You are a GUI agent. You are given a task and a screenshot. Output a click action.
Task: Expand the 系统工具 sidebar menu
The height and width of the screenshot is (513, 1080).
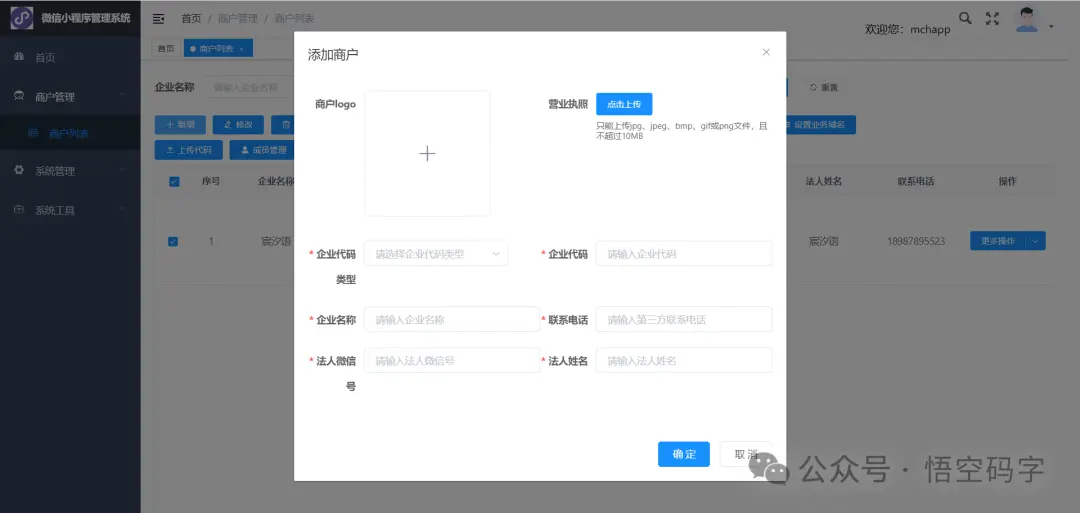point(70,210)
